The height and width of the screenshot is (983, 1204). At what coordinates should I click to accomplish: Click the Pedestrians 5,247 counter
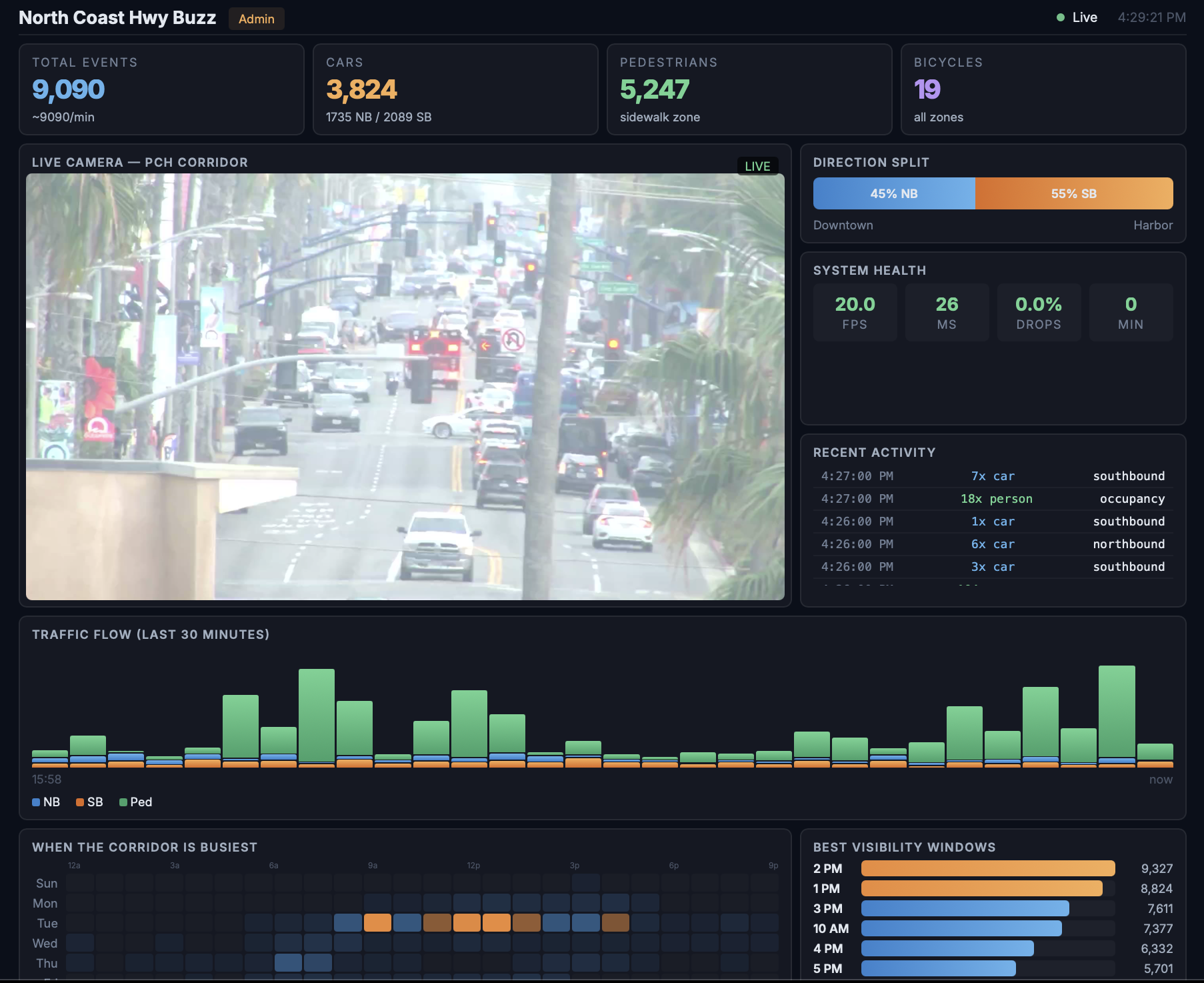[x=655, y=88]
